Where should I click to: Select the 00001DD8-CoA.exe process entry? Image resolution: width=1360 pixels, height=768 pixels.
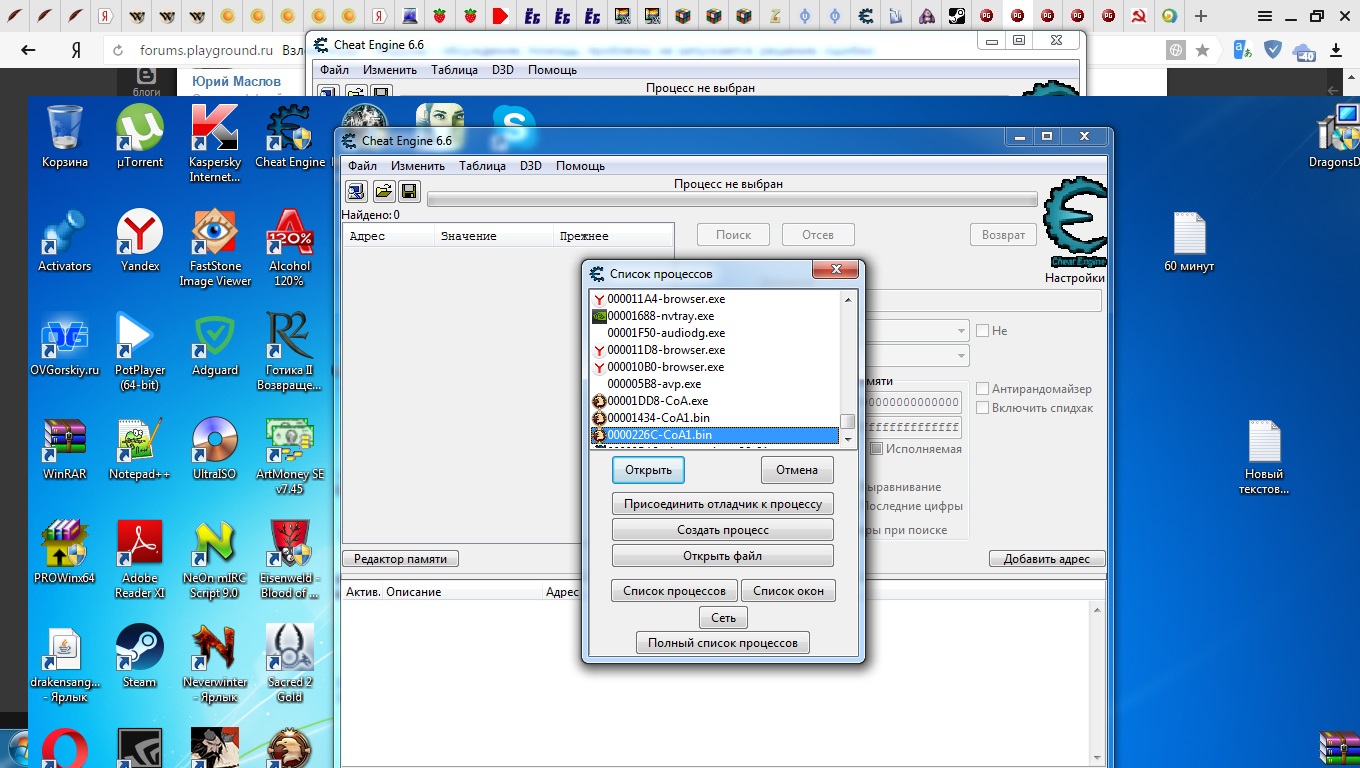657,401
